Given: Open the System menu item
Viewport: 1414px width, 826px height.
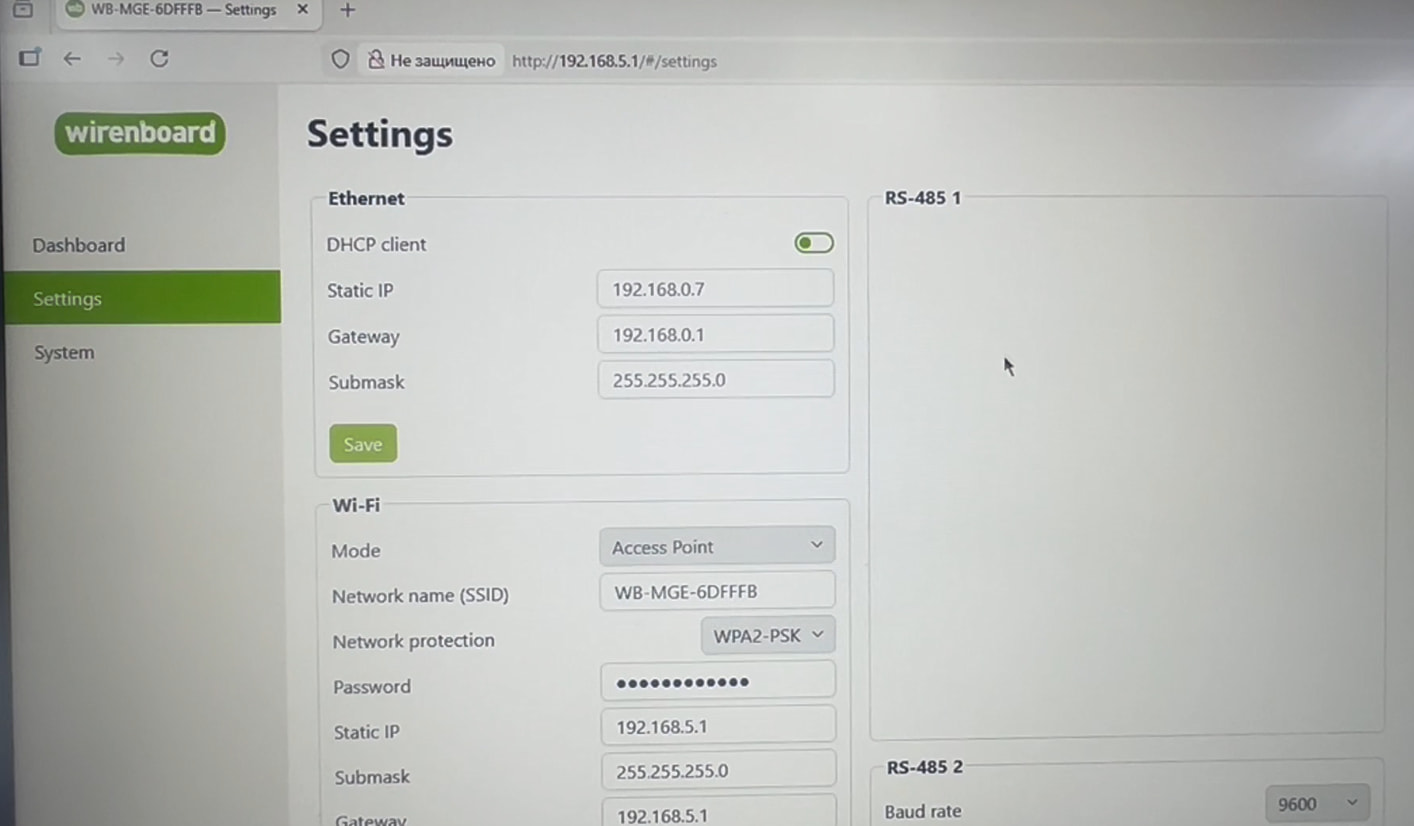Looking at the screenshot, I should coord(64,352).
